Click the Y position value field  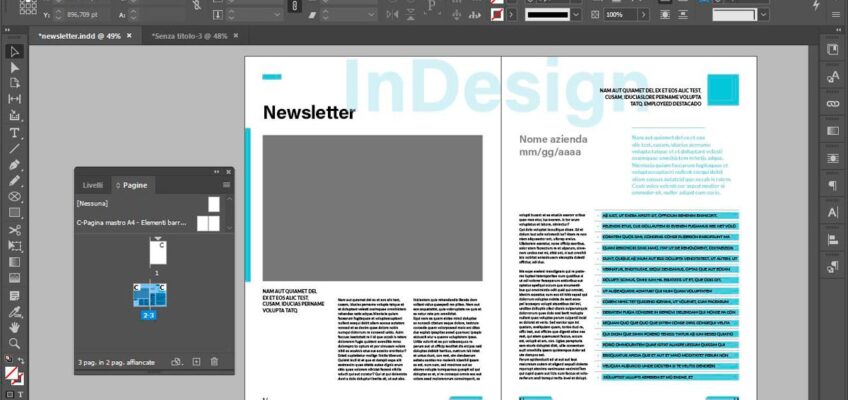click(x=85, y=15)
